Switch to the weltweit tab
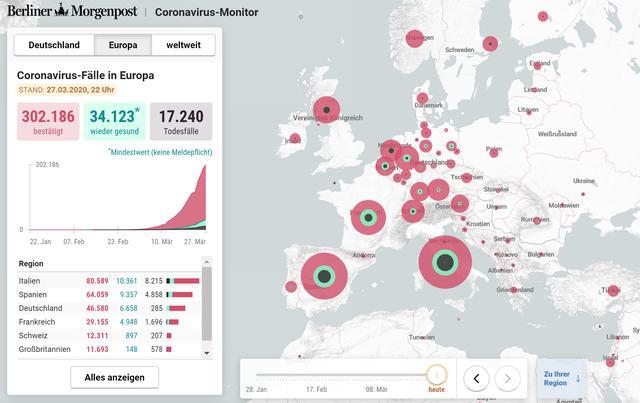This screenshot has height=403, width=640. (183, 45)
